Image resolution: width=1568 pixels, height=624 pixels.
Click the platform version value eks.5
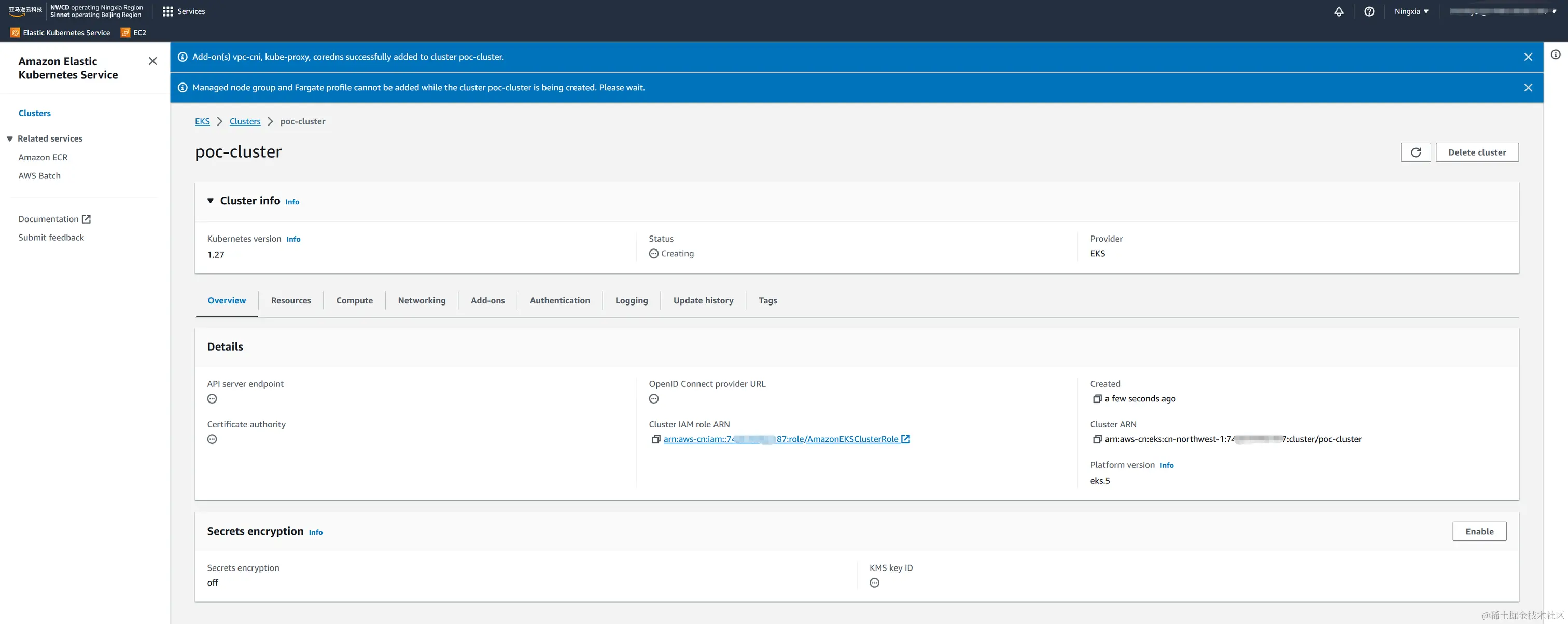(1099, 481)
